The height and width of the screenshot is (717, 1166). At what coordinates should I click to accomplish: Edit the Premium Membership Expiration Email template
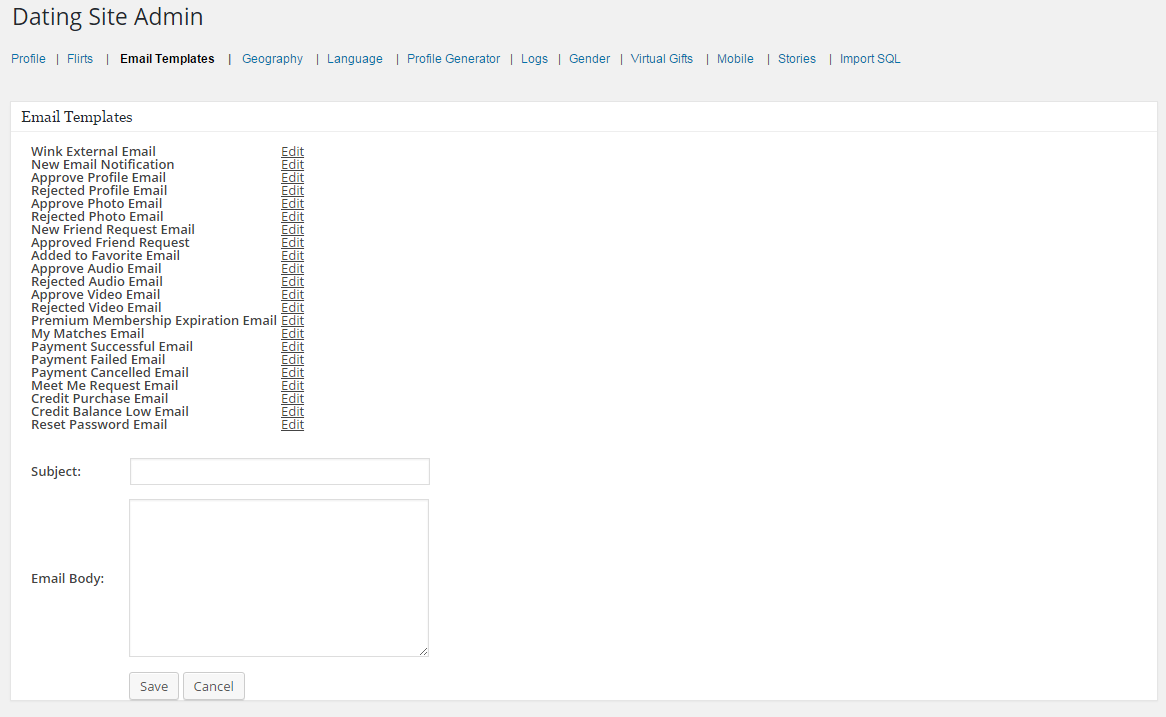tap(292, 321)
